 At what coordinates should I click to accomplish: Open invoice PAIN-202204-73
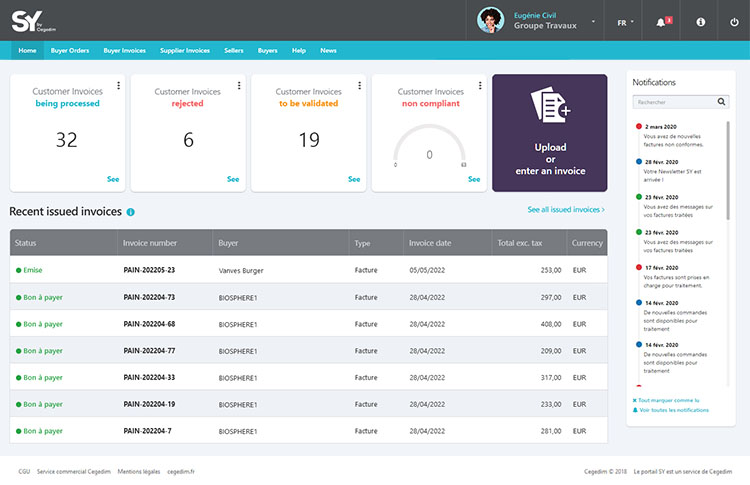149,297
